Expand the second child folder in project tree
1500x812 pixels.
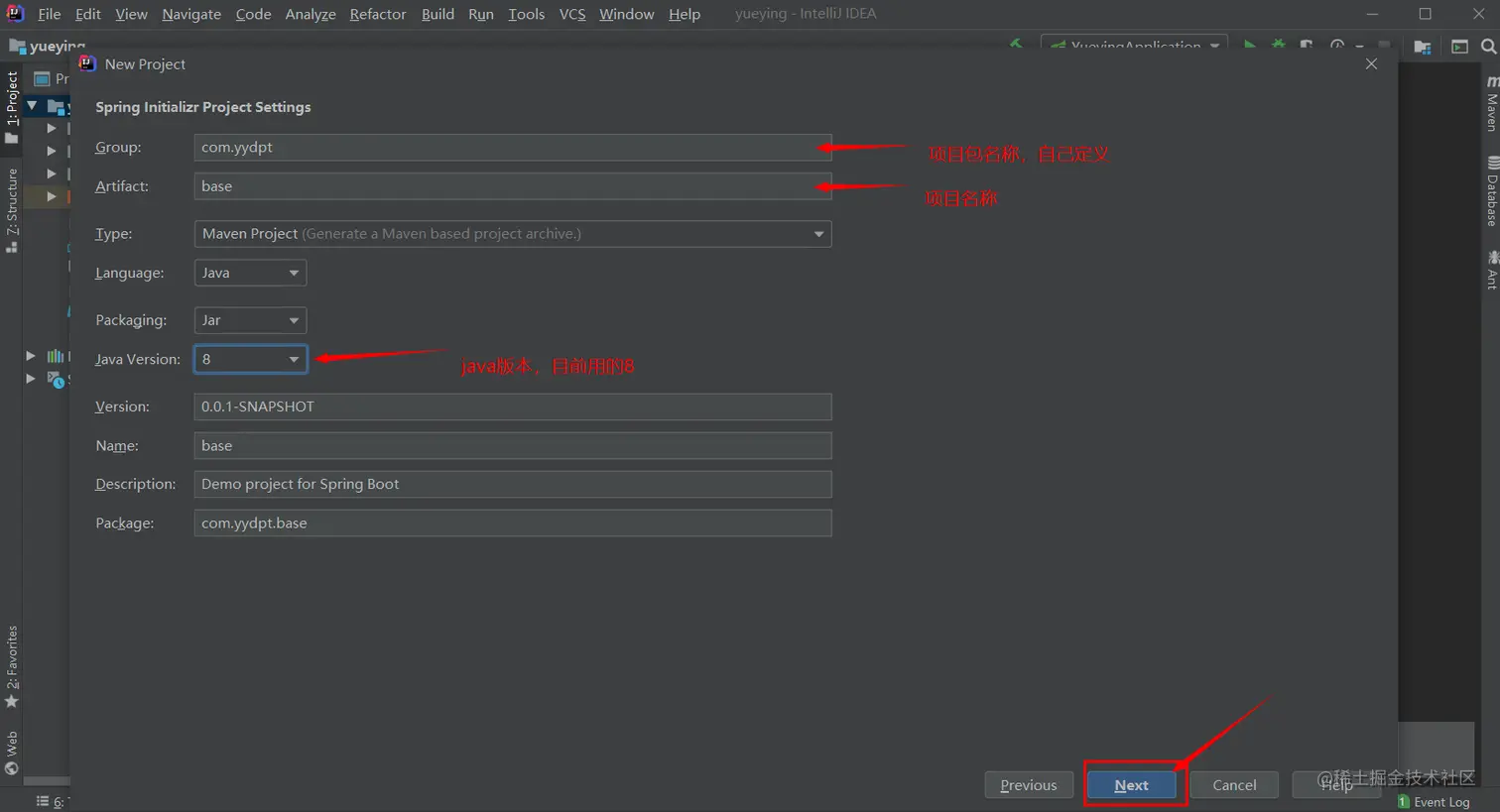pos(52,151)
